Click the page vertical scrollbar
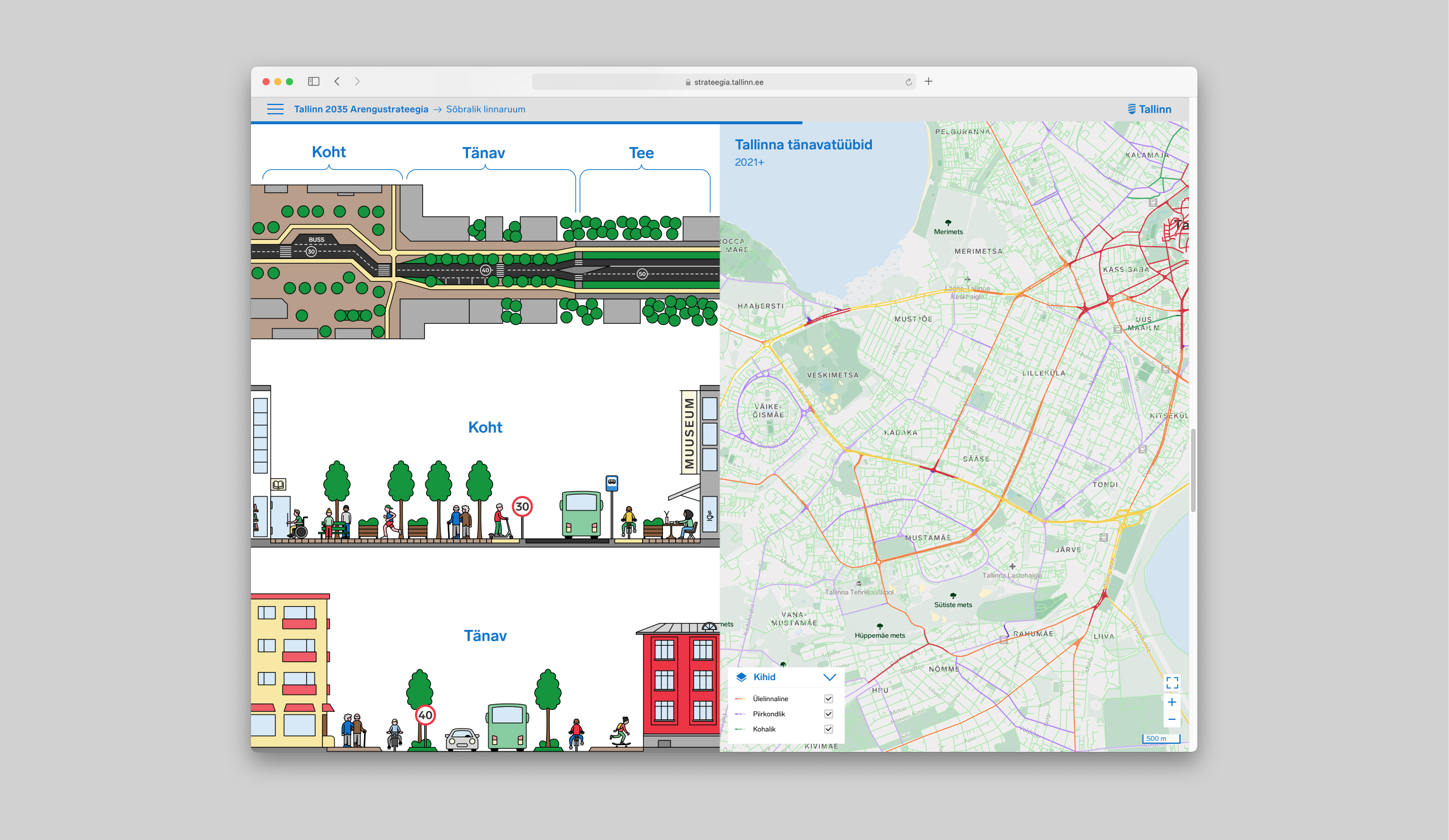Image resolution: width=1449 pixels, height=840 pixels. (1193, 470)
